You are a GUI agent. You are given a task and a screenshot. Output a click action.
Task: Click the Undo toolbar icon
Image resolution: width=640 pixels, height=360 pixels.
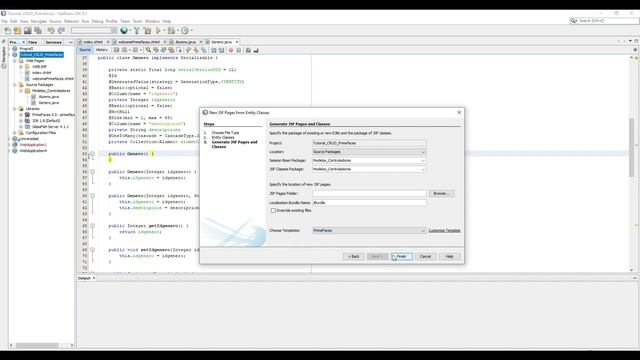(51, 31)
